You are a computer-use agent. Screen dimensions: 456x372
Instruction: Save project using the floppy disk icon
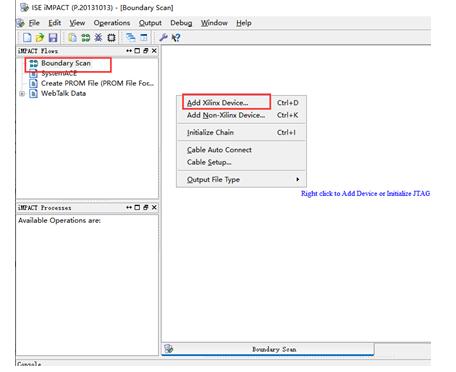[53, 37]
